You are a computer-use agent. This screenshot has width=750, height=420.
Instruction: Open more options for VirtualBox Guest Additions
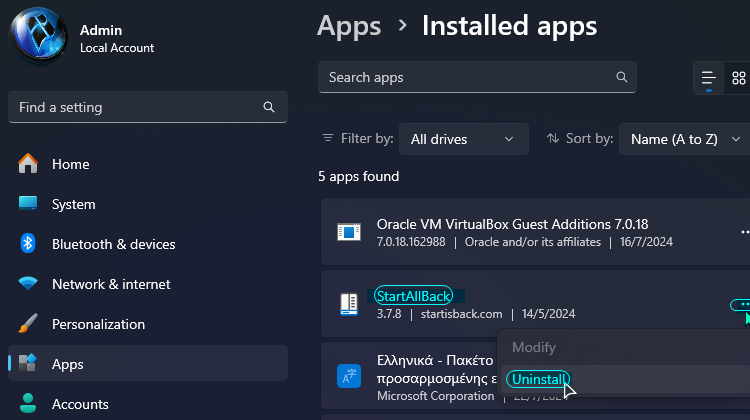(745, 232)
